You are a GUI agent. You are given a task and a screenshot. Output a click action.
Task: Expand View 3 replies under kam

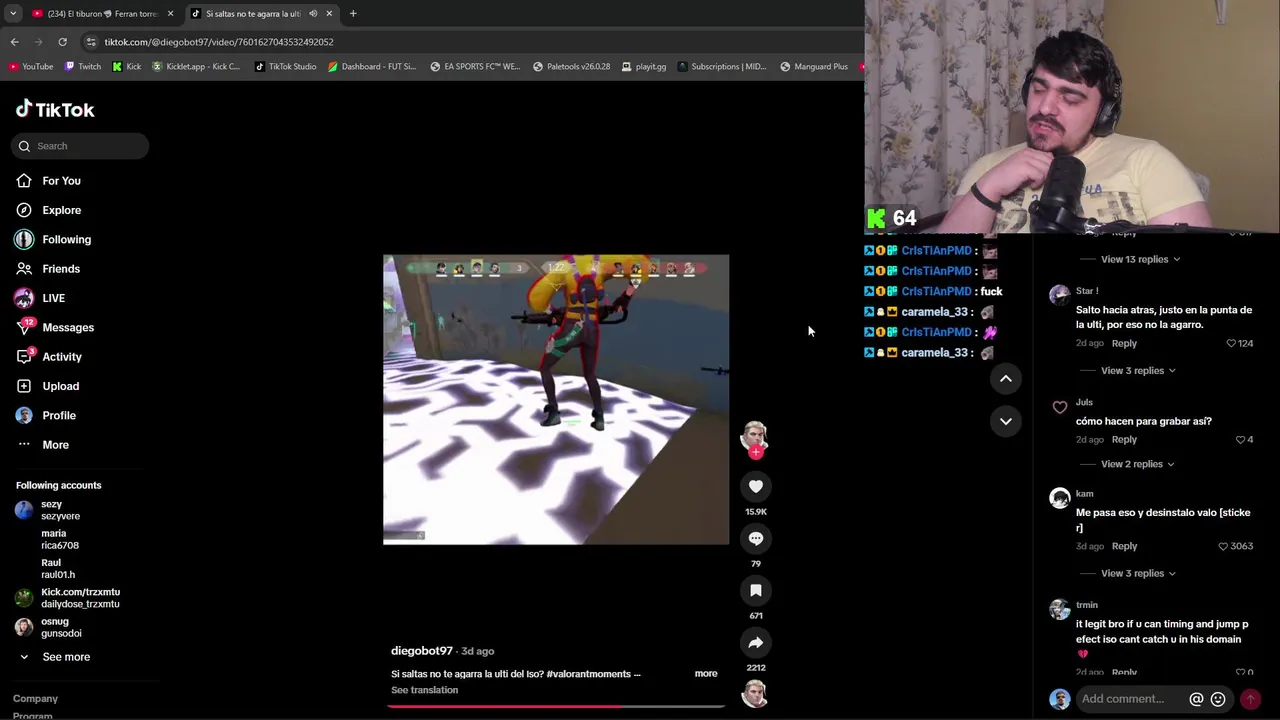[1138, 574]
